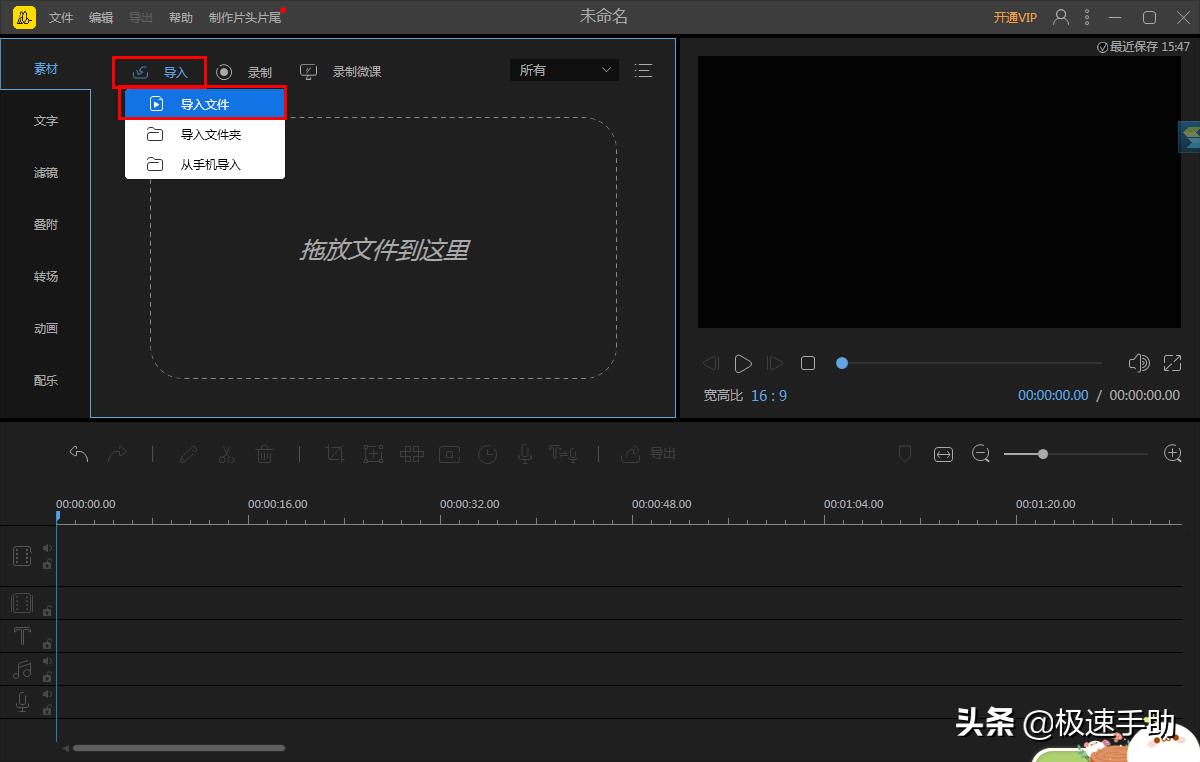The height and width of the screenshot is (762, 1200).
Task: Open the text-to-speech tool
Action: [x=563, y=453]
